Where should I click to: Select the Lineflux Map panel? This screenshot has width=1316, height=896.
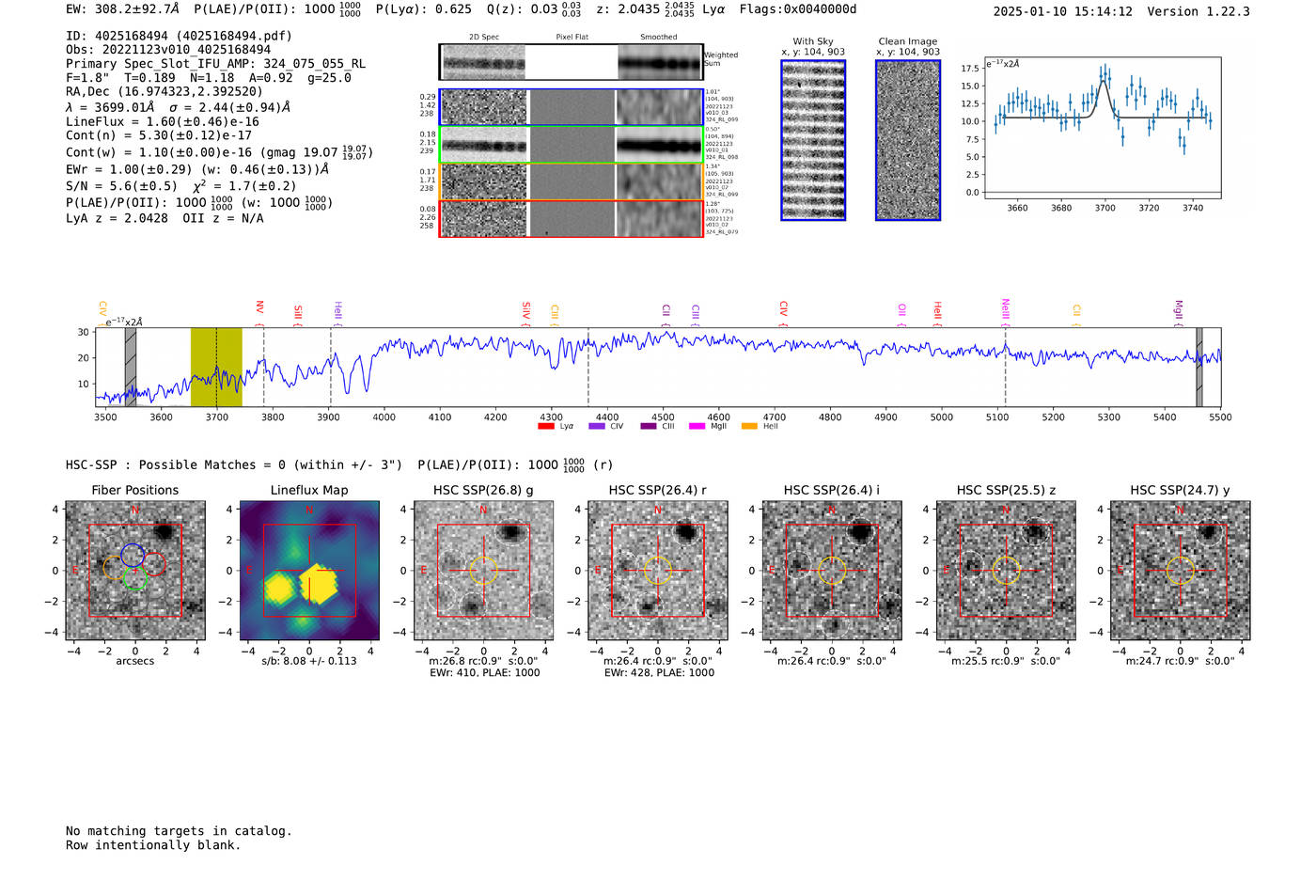point(309,571)
